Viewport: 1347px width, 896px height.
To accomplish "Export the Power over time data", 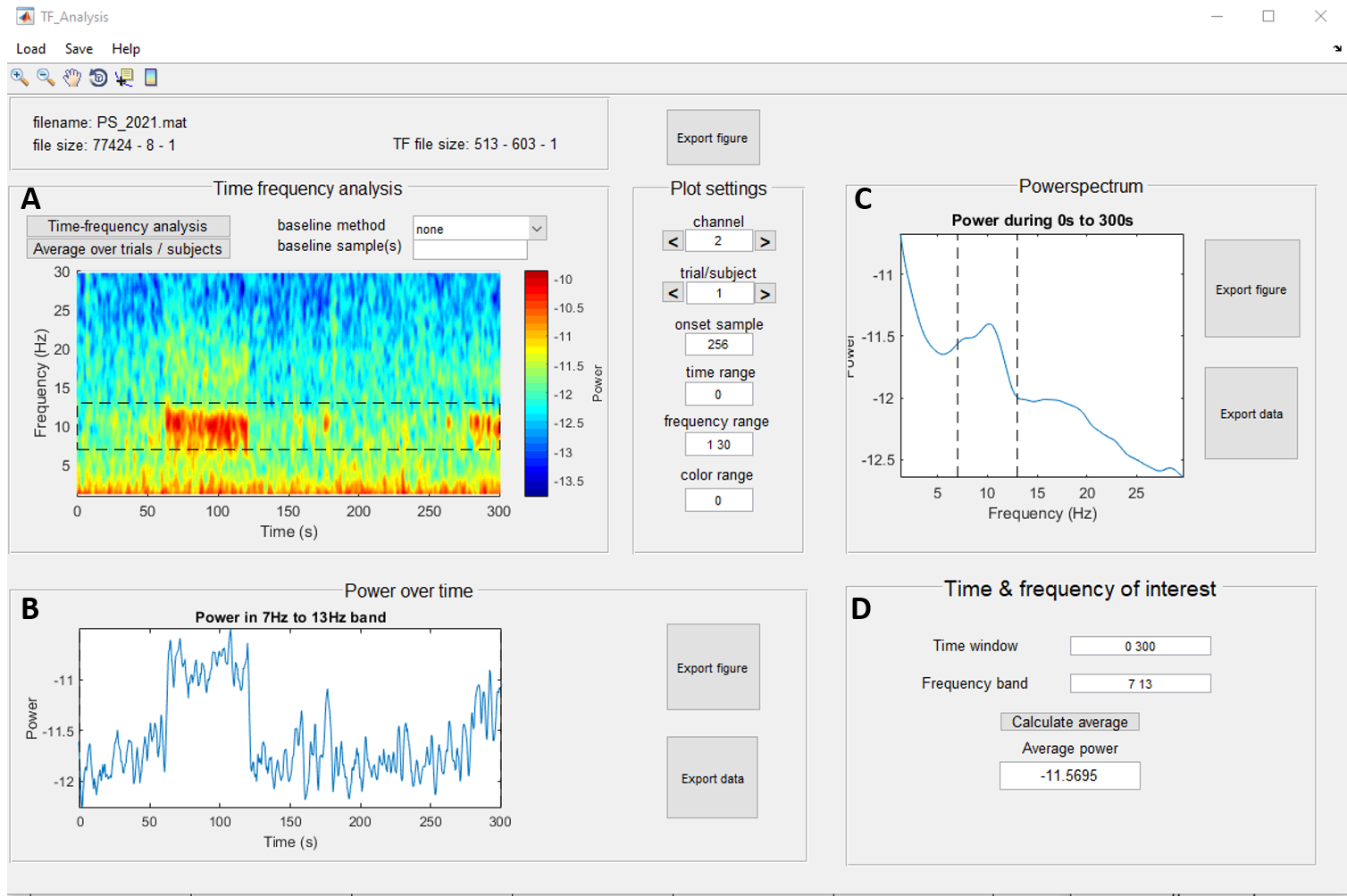I will pos(713,778).
